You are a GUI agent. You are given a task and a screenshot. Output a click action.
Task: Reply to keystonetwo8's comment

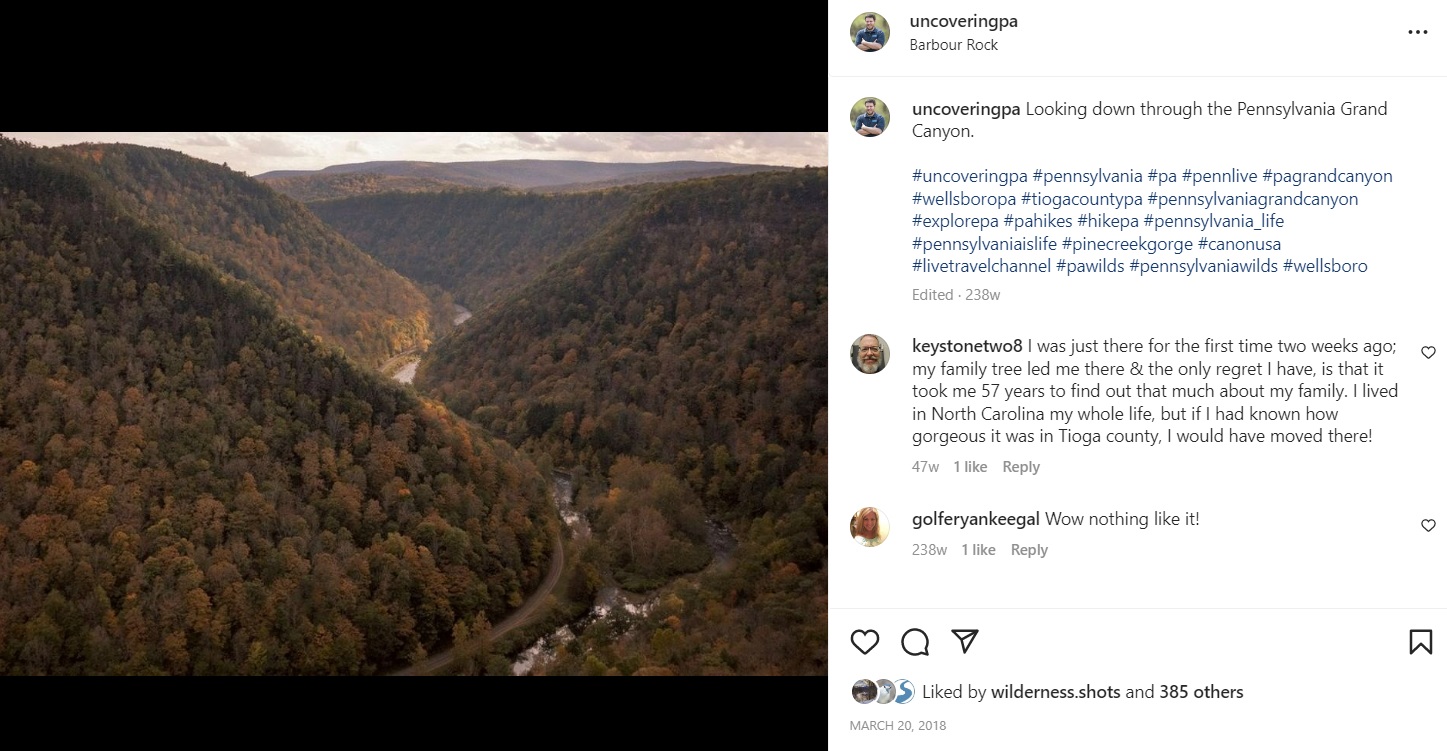point(1020,466)
